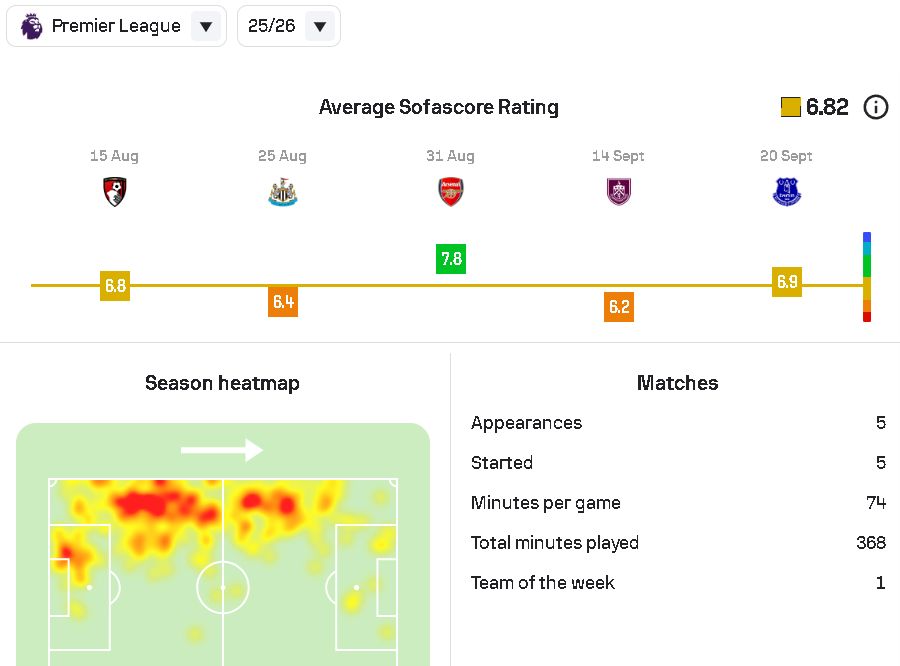Screen dimensions: 900x666
Task: Switch to the Matches section
Action: pos(677,382)
